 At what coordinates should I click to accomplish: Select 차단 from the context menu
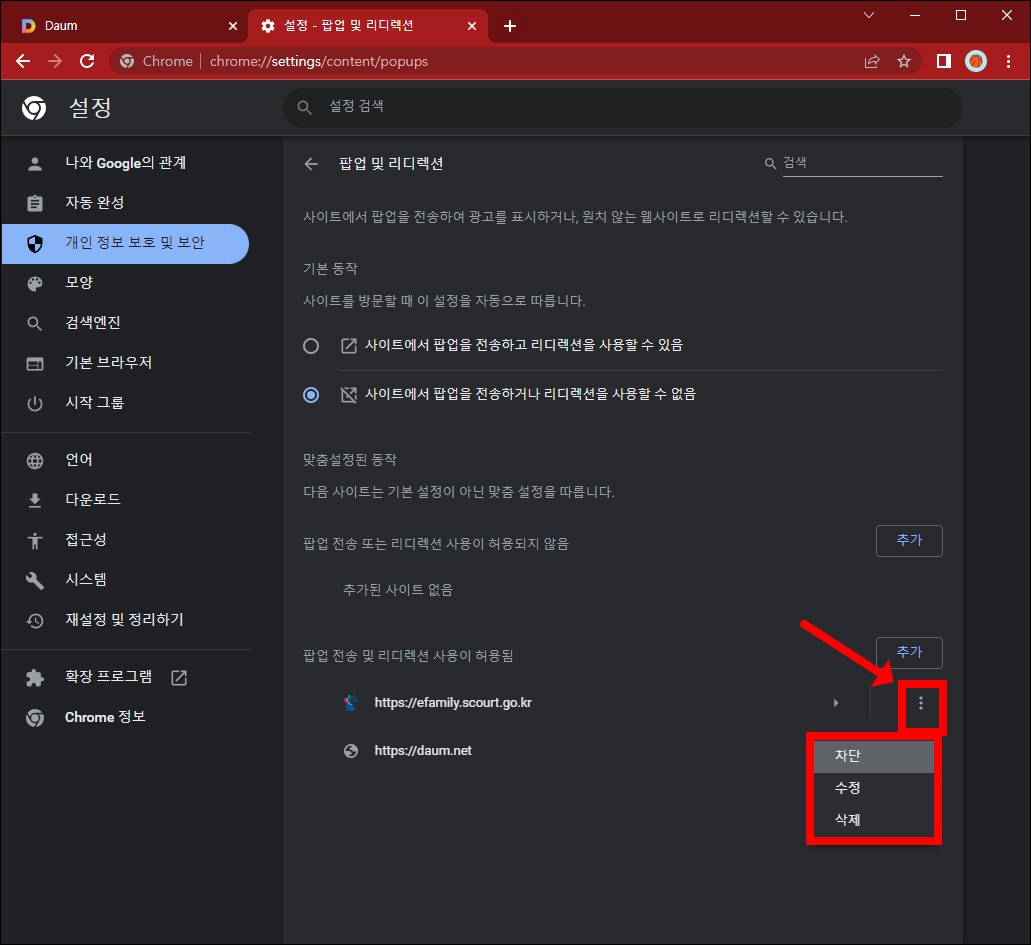coord(873,756)
